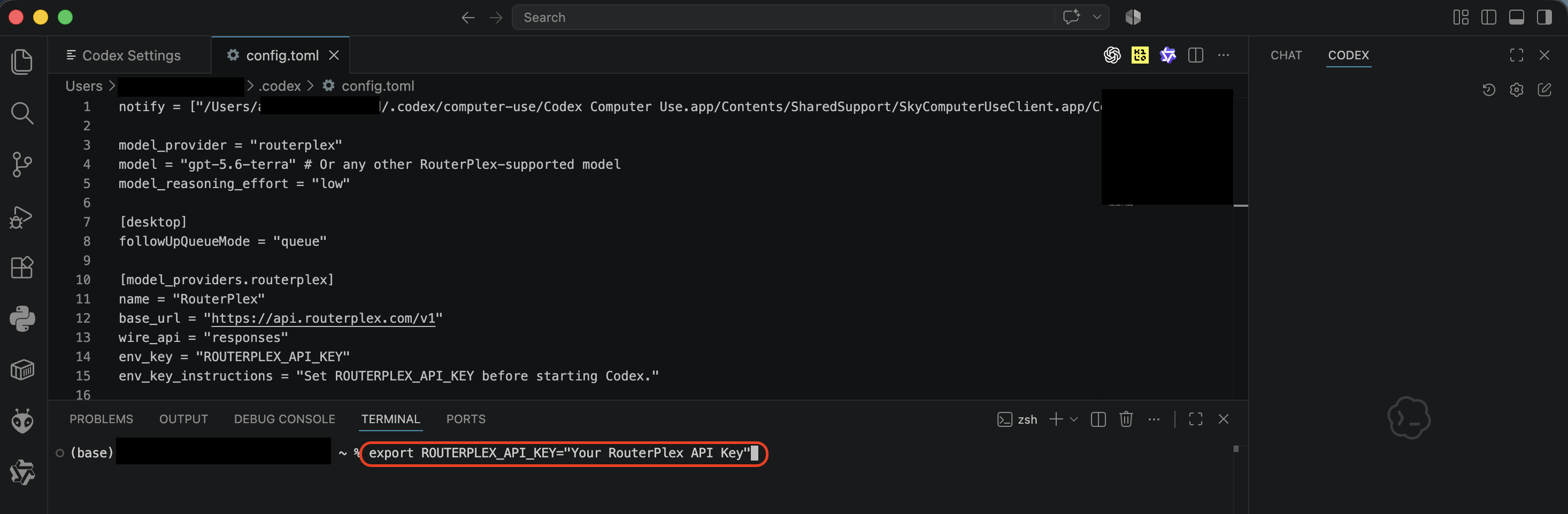Open the Search view in activity bar

[x=22, y=113]
